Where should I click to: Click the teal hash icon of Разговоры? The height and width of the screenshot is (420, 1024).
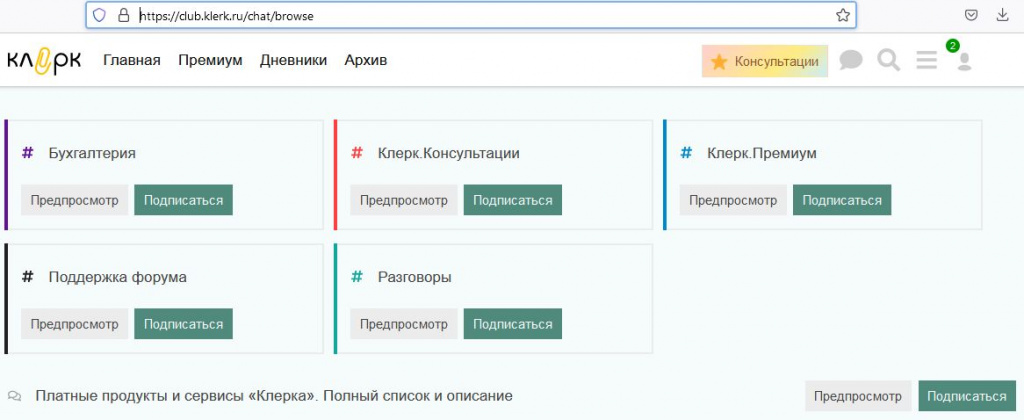pos(357,277)
